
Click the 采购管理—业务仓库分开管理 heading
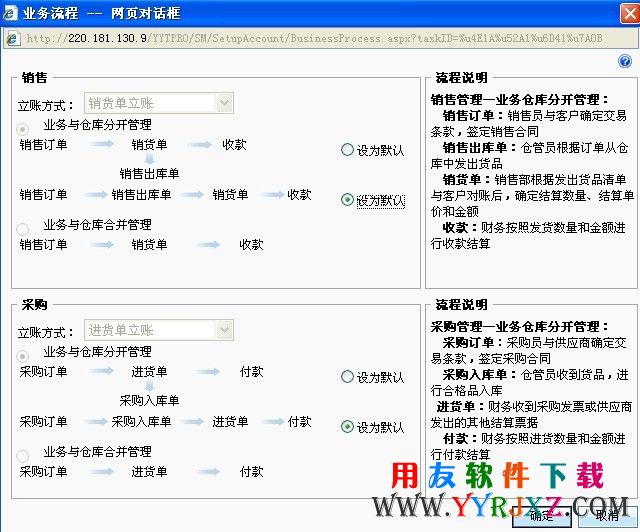click(x=519, y=327)
